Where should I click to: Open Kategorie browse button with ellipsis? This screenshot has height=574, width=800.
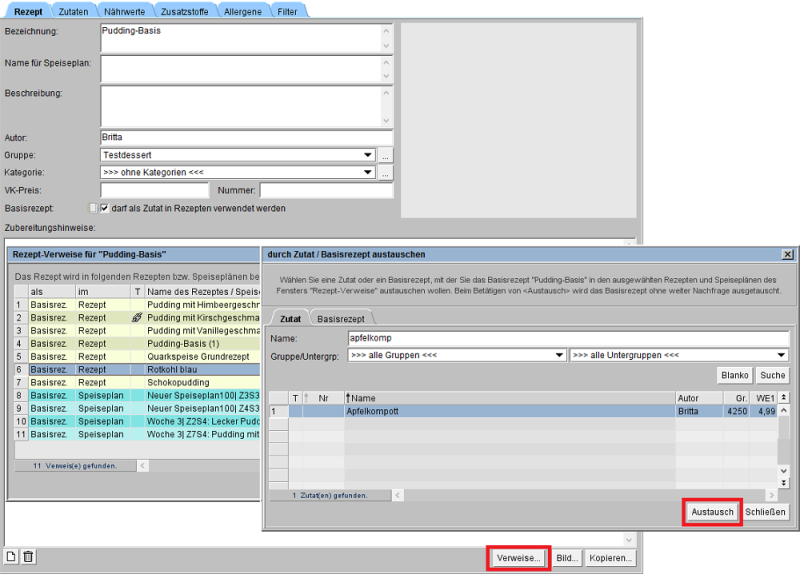(x=386, y=173)
